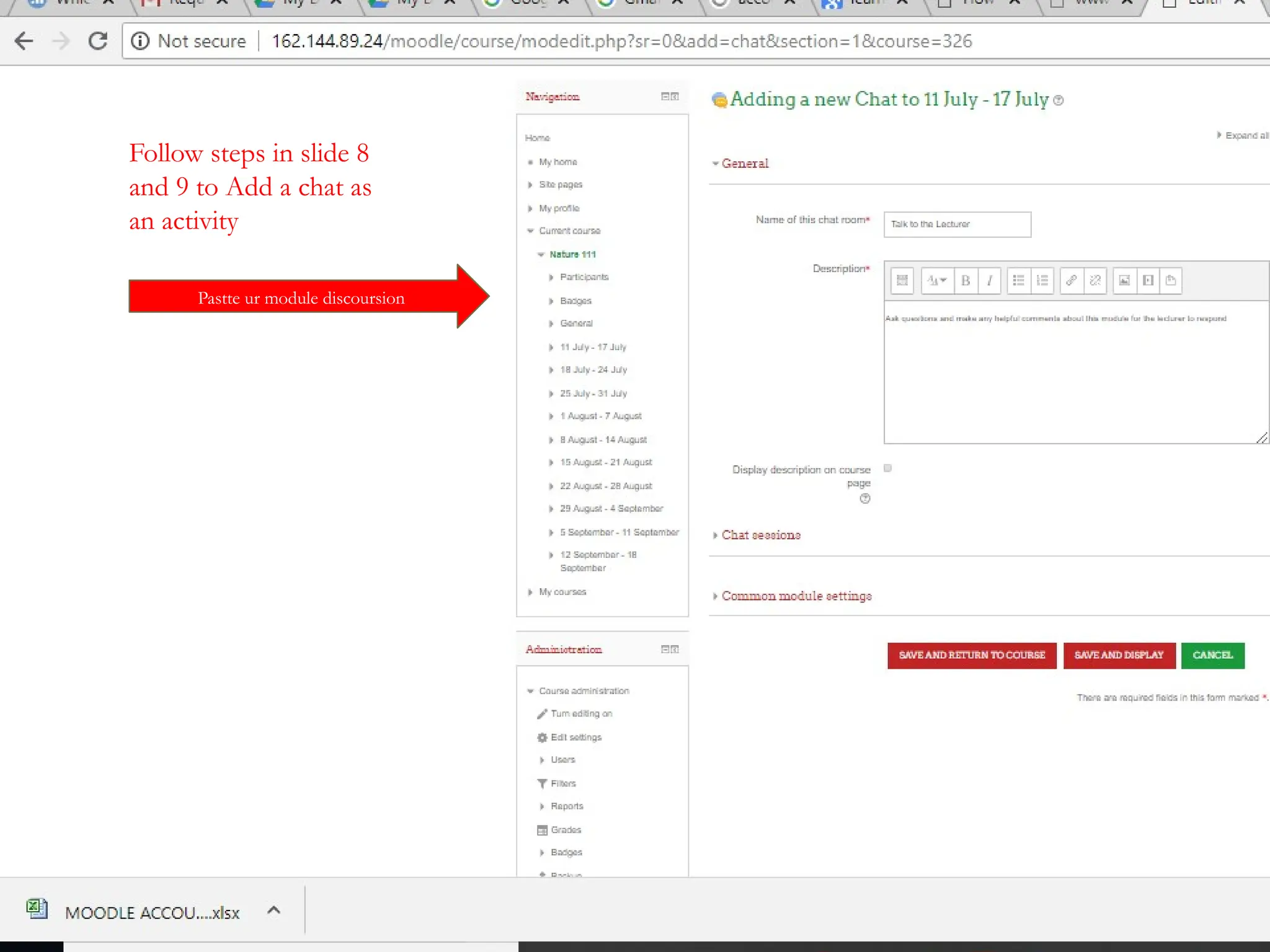Hide the Navigation block via its icon
Image resolution: width=1270 pixels, height=952 pixels.
[665, 96]
